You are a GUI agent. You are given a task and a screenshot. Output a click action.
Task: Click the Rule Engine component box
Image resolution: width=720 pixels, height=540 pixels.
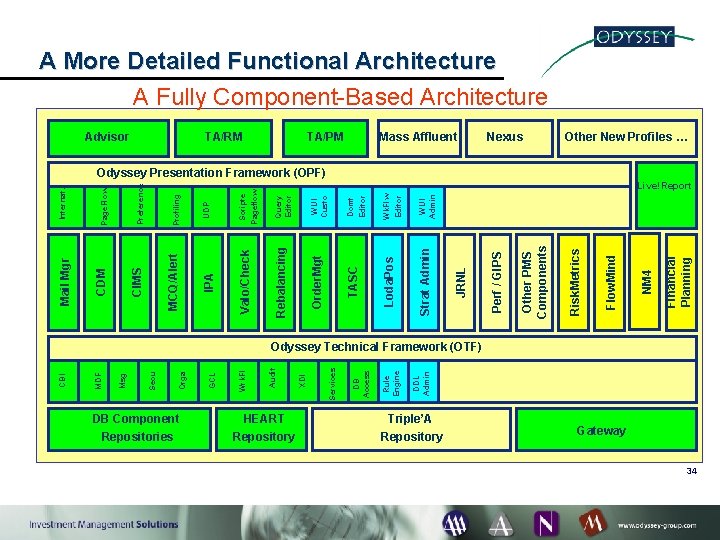pos(393,381)
